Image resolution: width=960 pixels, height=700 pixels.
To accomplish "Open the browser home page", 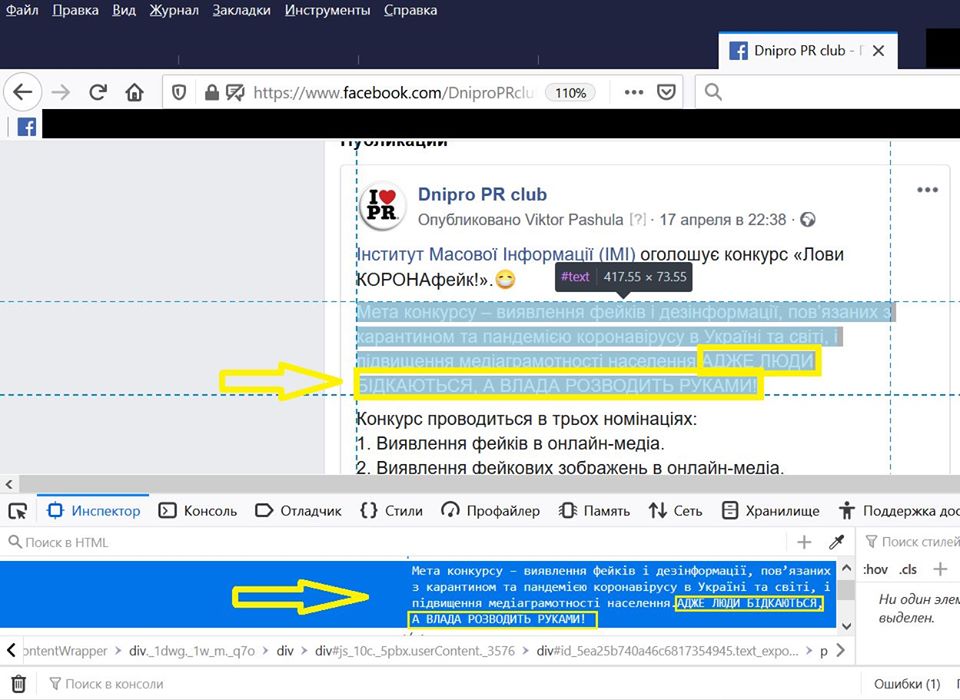I will tap(134, 92).
